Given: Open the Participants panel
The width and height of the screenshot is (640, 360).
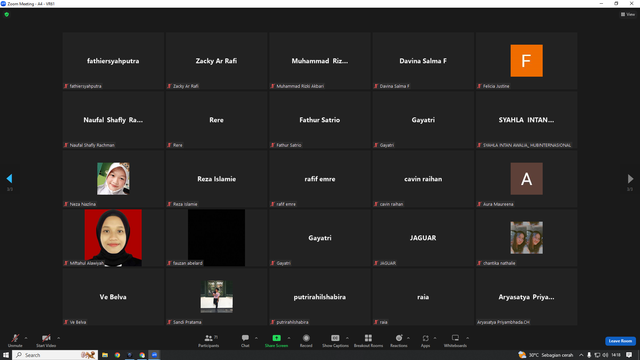Looking at the screenshot, I should [x=209, y=340].
